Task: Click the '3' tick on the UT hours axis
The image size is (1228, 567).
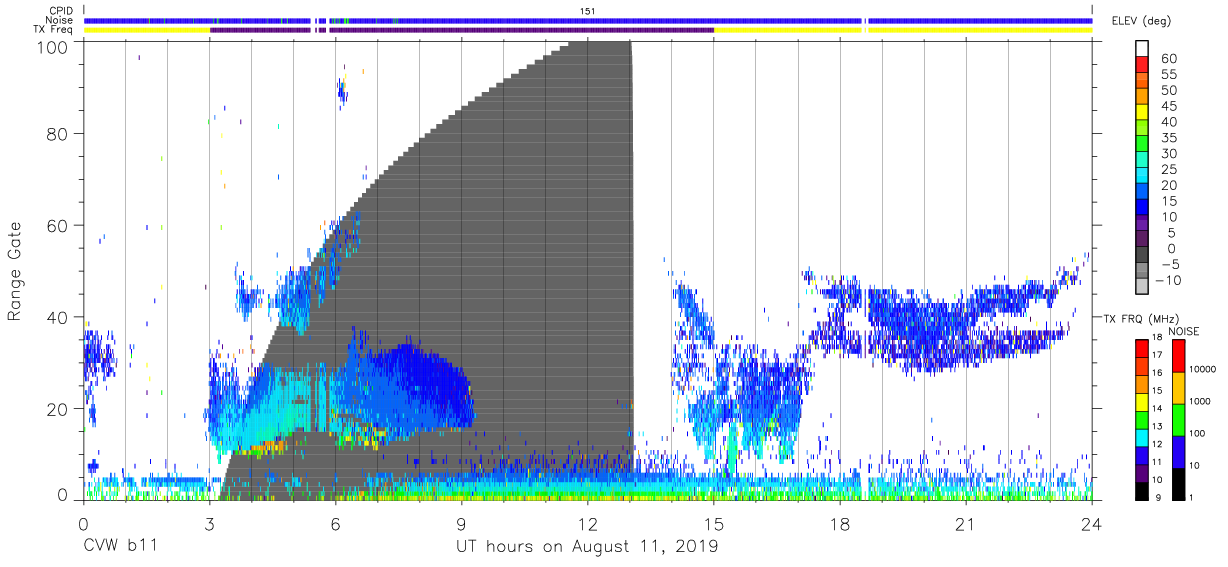Action: [x=209, y=524]
